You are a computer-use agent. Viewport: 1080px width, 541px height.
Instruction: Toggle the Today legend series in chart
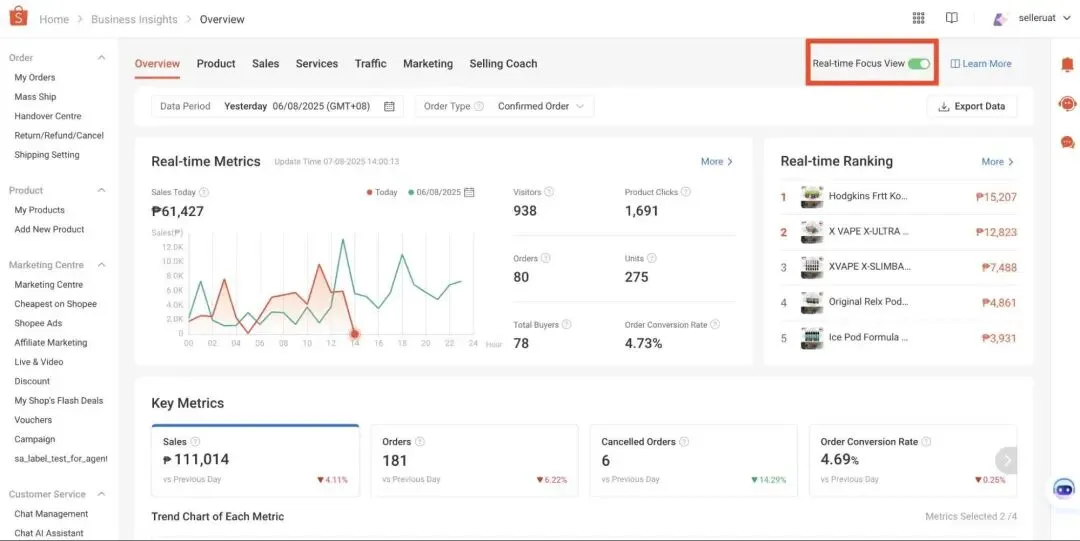coord(382,192)
